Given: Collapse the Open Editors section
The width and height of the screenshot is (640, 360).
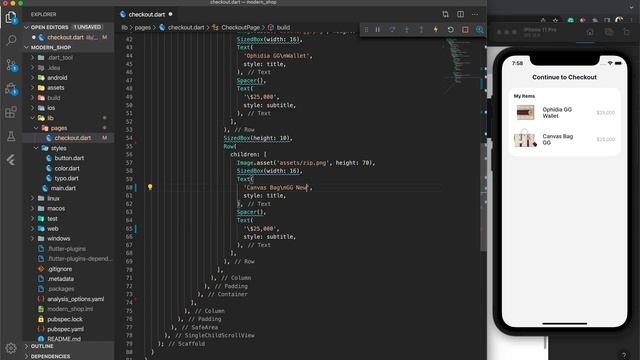Looking at the screenshot, I should [68, 27].
